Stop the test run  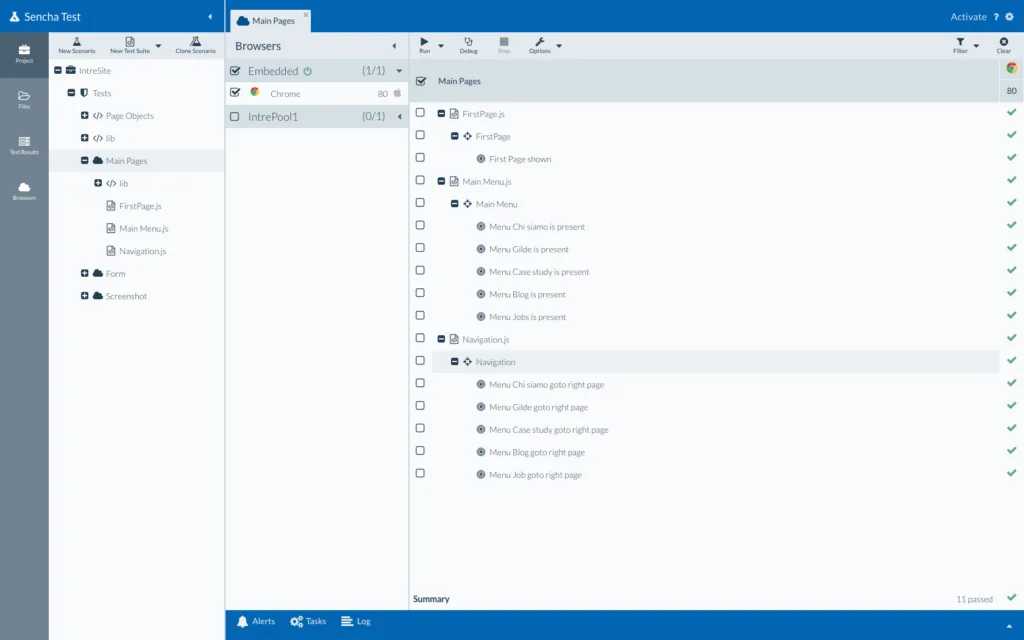pyautogui.click(x=504, y=45)
